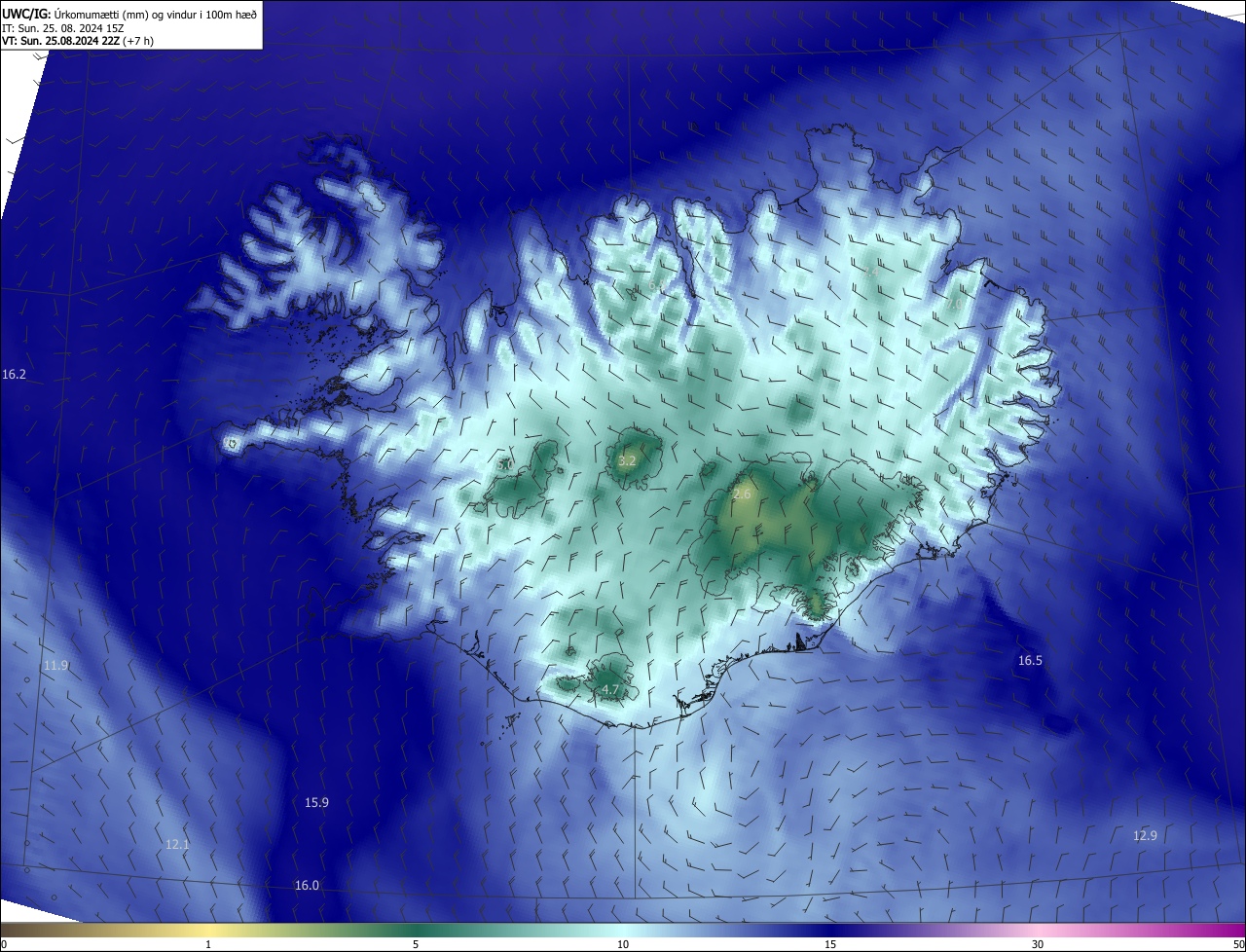
Task: Click the "0" tick on the color scale
Action: point(3,945)
